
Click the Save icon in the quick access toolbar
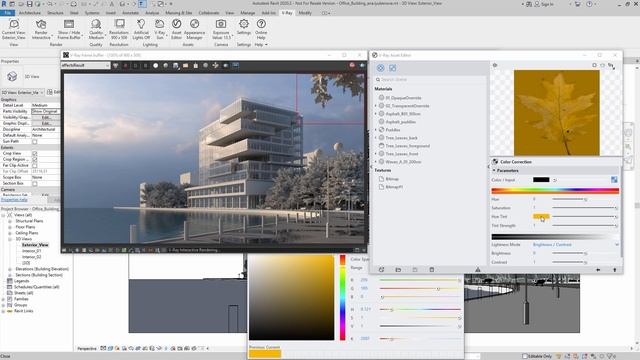(x=29, y=4)
